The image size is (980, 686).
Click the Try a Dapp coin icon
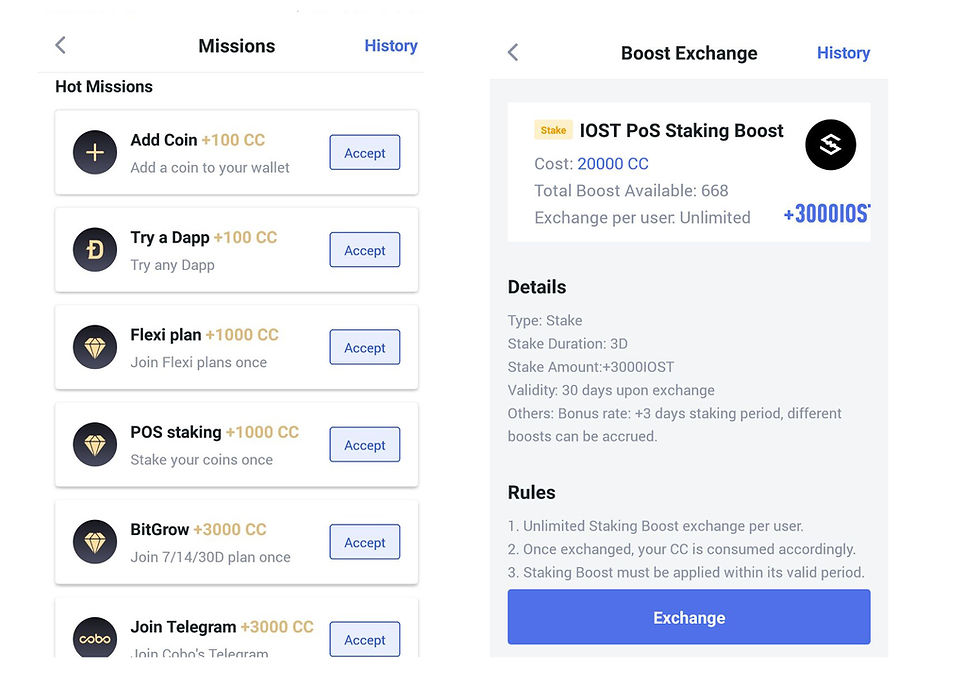coord(95,250)
